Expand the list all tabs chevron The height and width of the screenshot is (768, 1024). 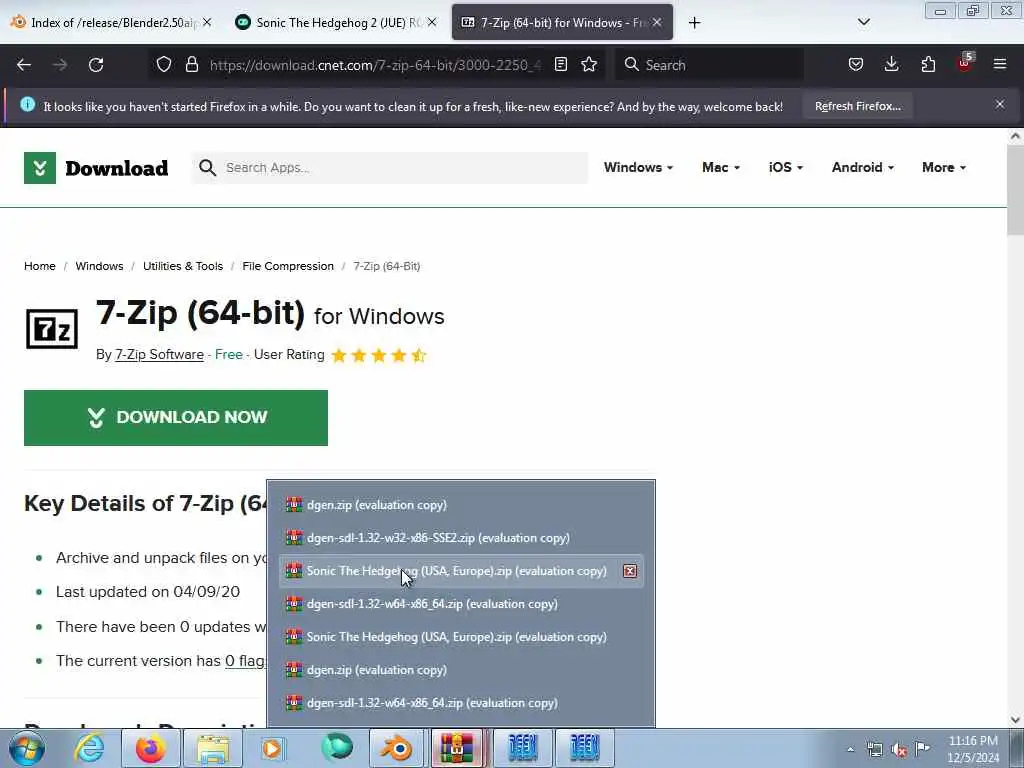(x=863, y=22)
